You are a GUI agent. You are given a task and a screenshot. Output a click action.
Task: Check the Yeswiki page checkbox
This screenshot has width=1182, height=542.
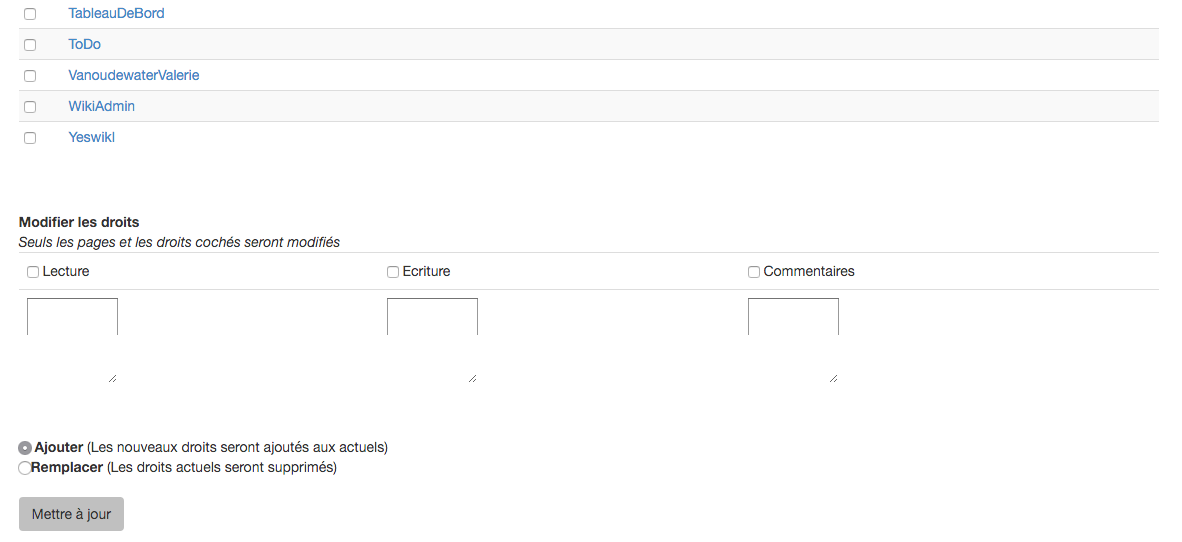coord(30,138)
